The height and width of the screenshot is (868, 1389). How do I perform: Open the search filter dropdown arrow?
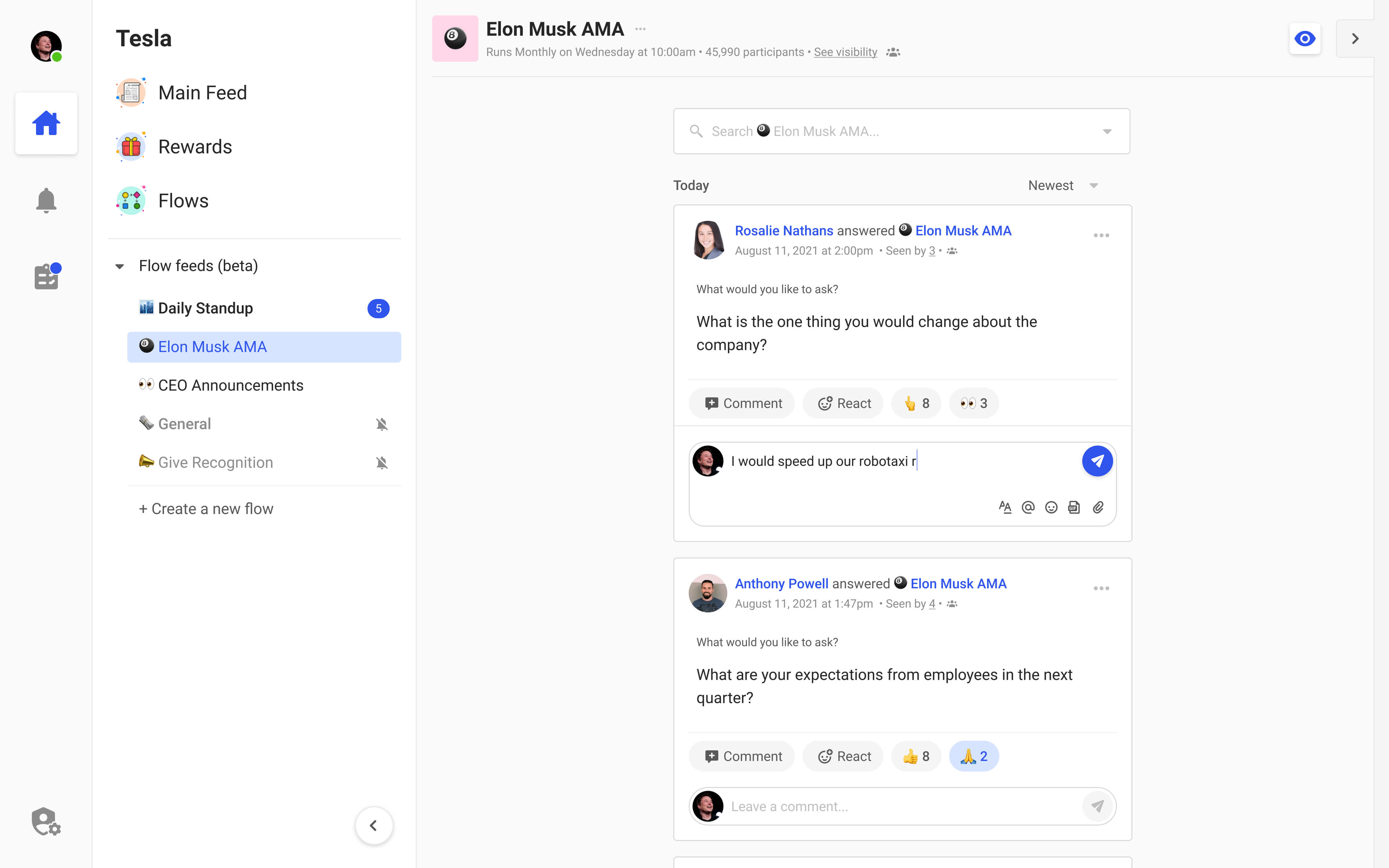point(1107,131)
